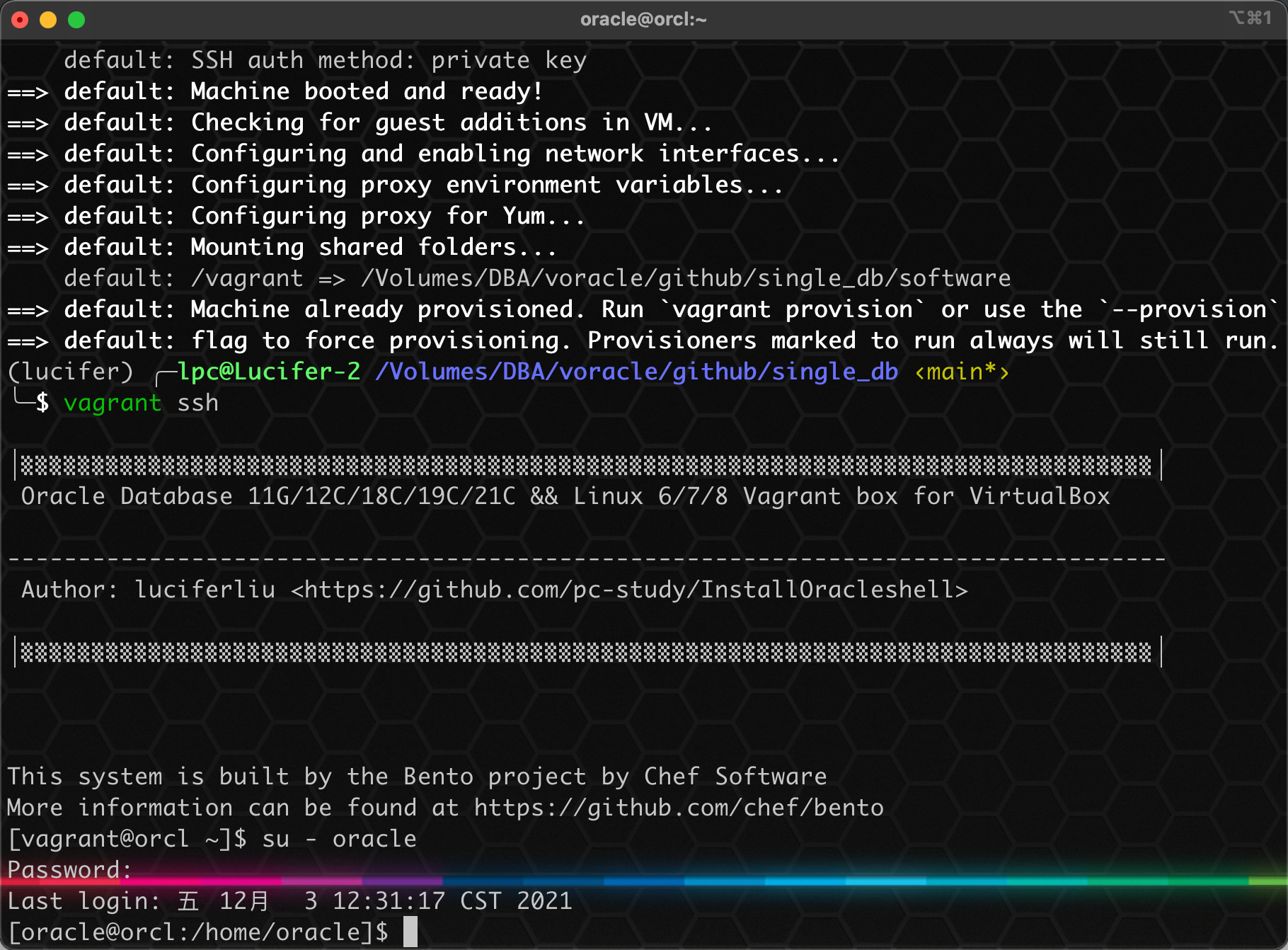Click the ⌥⌘1 shortcut indicator in the title bar
Image resolution: width=1288 pixels, height=950 pixels.
pos(1250,18)
